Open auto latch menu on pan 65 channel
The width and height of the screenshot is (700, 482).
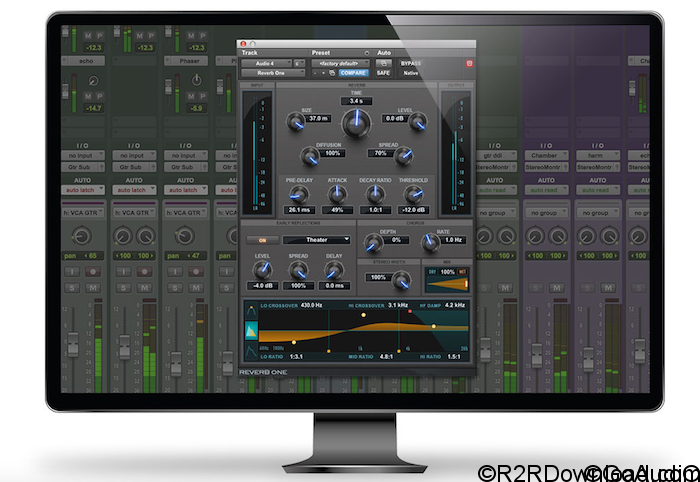pyautogui.click(x=83, y=190)
